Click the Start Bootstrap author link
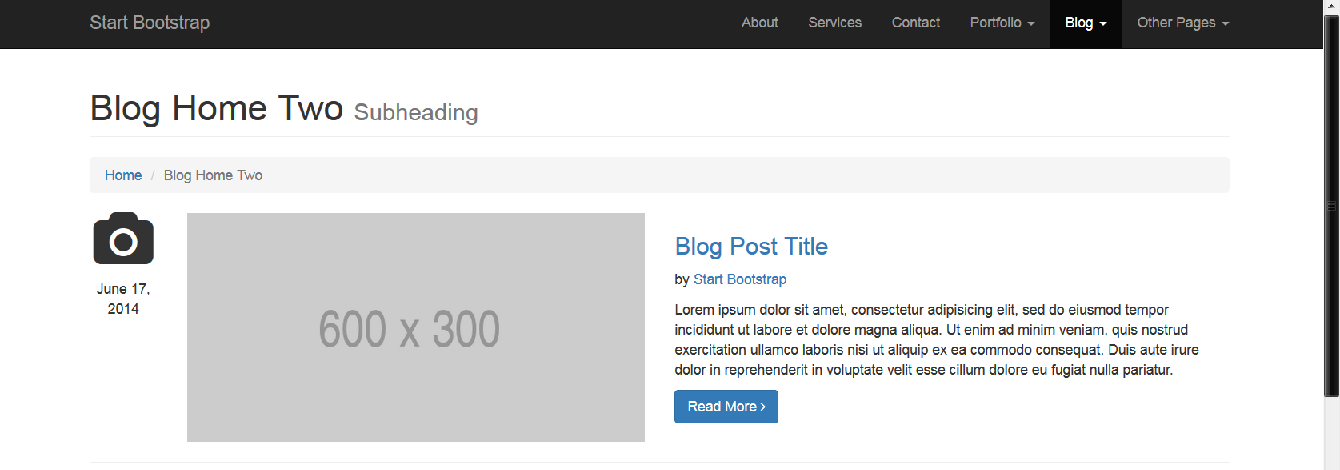The width and height of the screenshot is (1340, 470). 740,279
